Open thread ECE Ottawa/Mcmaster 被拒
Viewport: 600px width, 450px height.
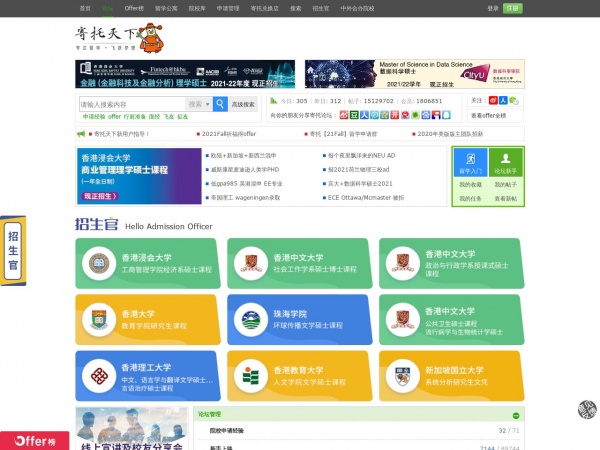366,198
